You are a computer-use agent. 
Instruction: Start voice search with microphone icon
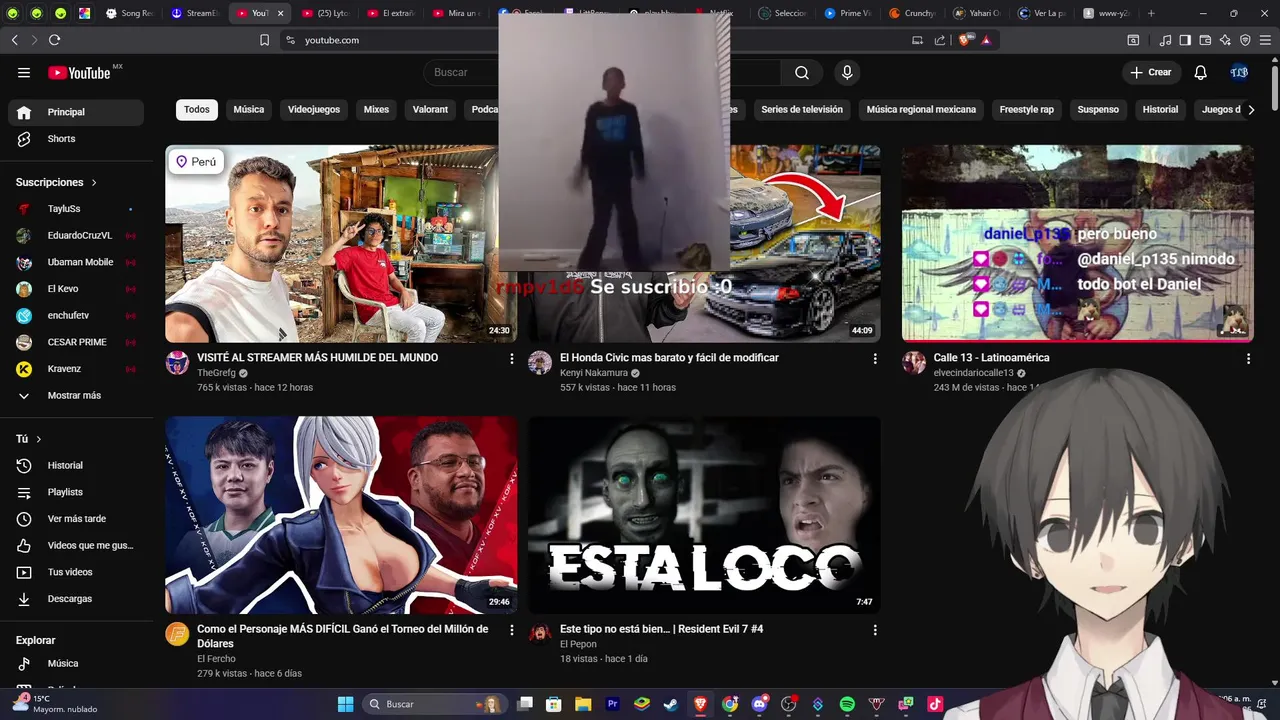847,72
